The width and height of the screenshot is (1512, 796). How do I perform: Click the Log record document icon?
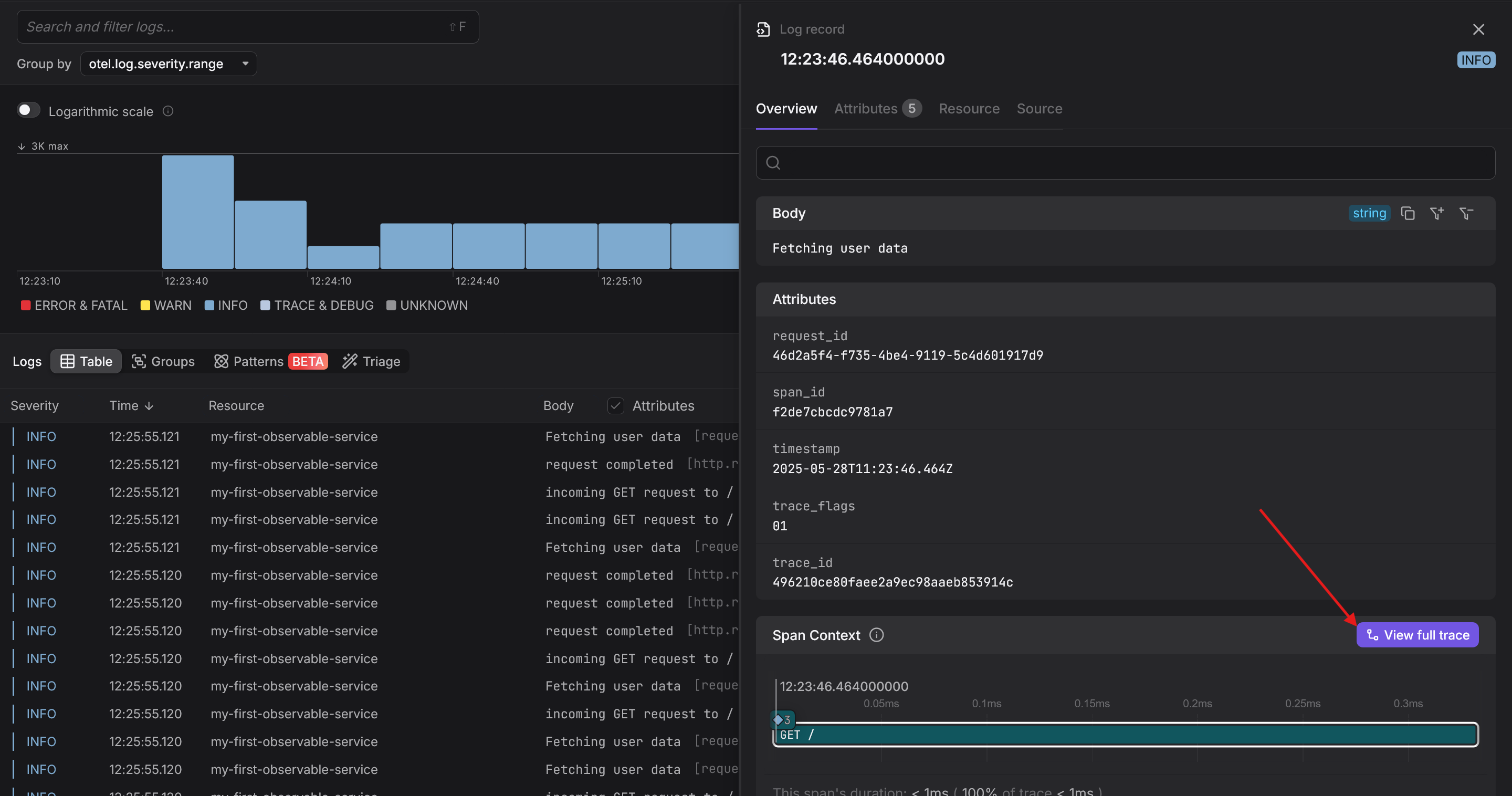tap(763, 29)
